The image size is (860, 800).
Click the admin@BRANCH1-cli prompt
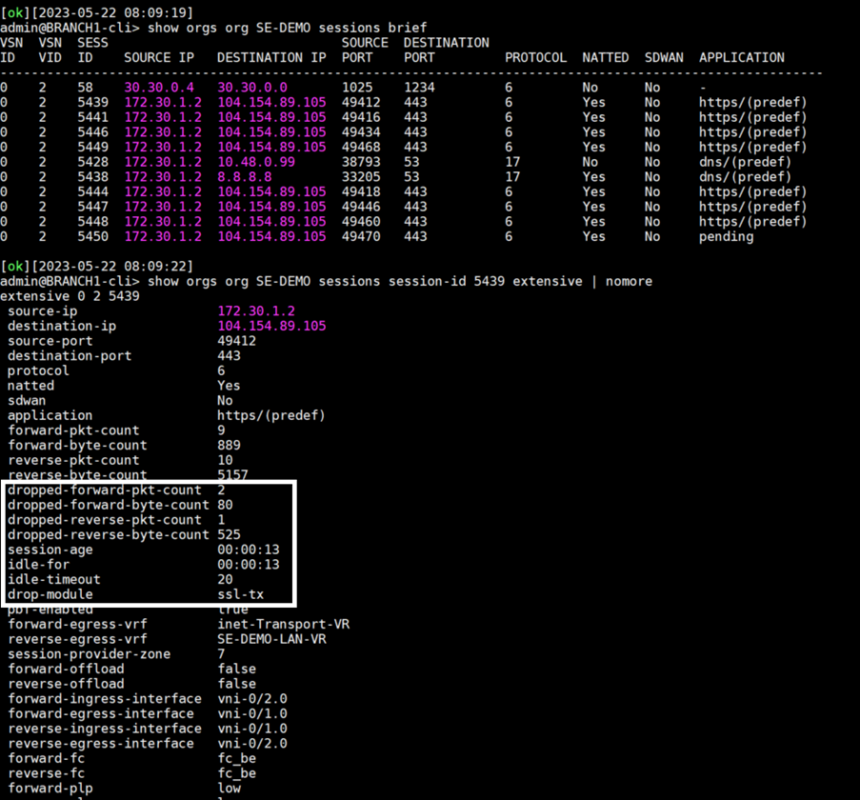click(70, 280)
